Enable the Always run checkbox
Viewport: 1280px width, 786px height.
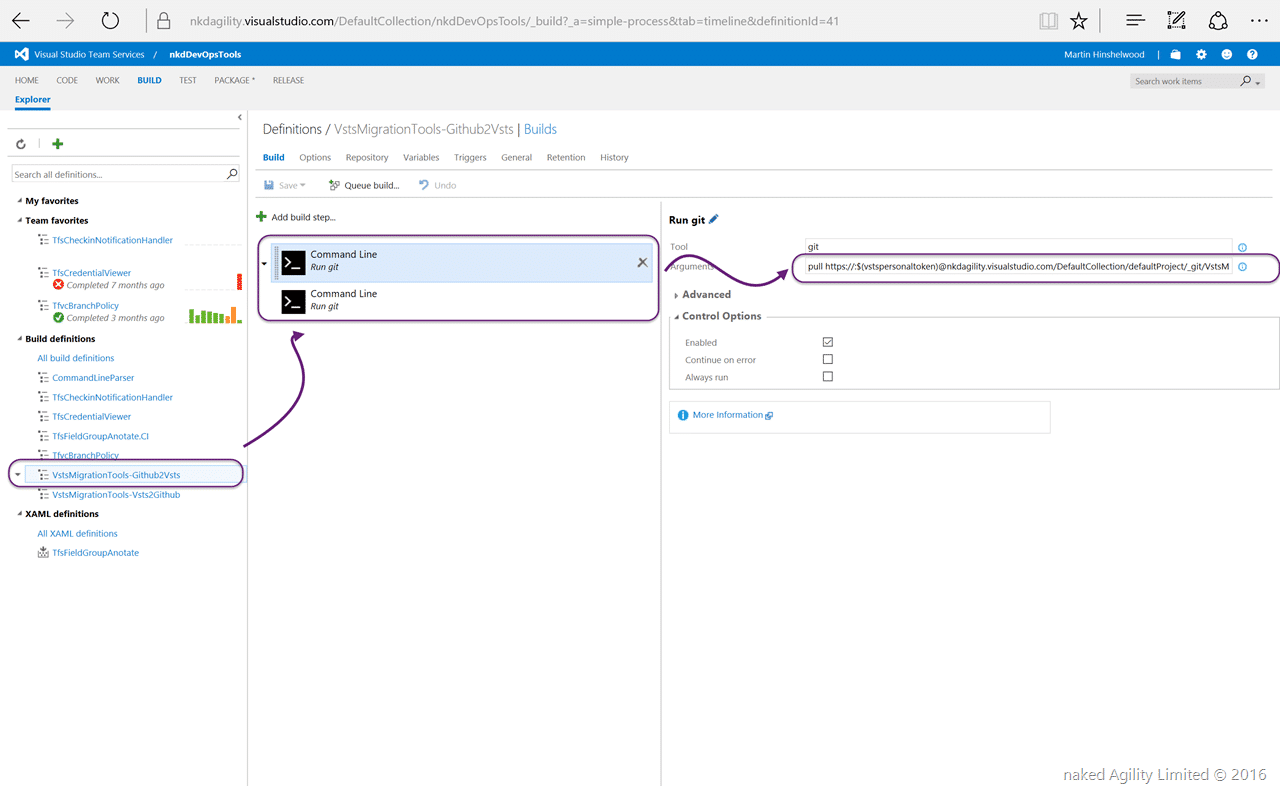coord(828,377)
